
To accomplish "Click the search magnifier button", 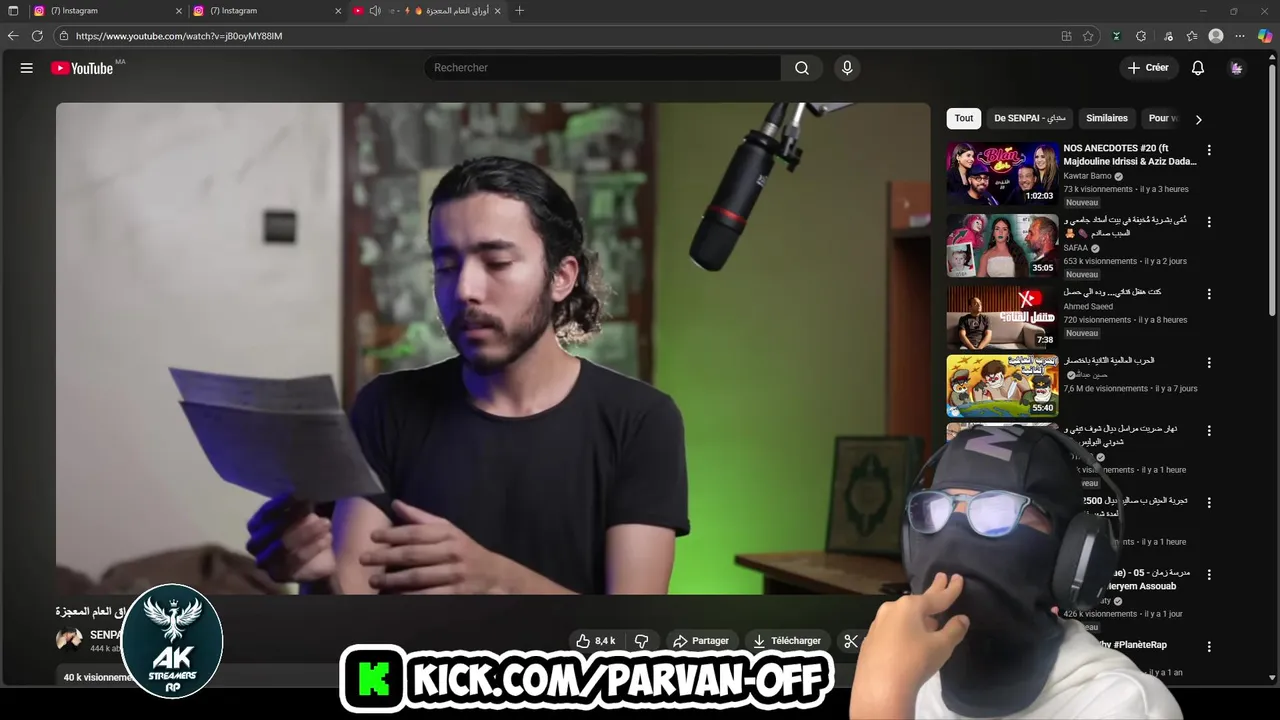I will coord(802,68).
